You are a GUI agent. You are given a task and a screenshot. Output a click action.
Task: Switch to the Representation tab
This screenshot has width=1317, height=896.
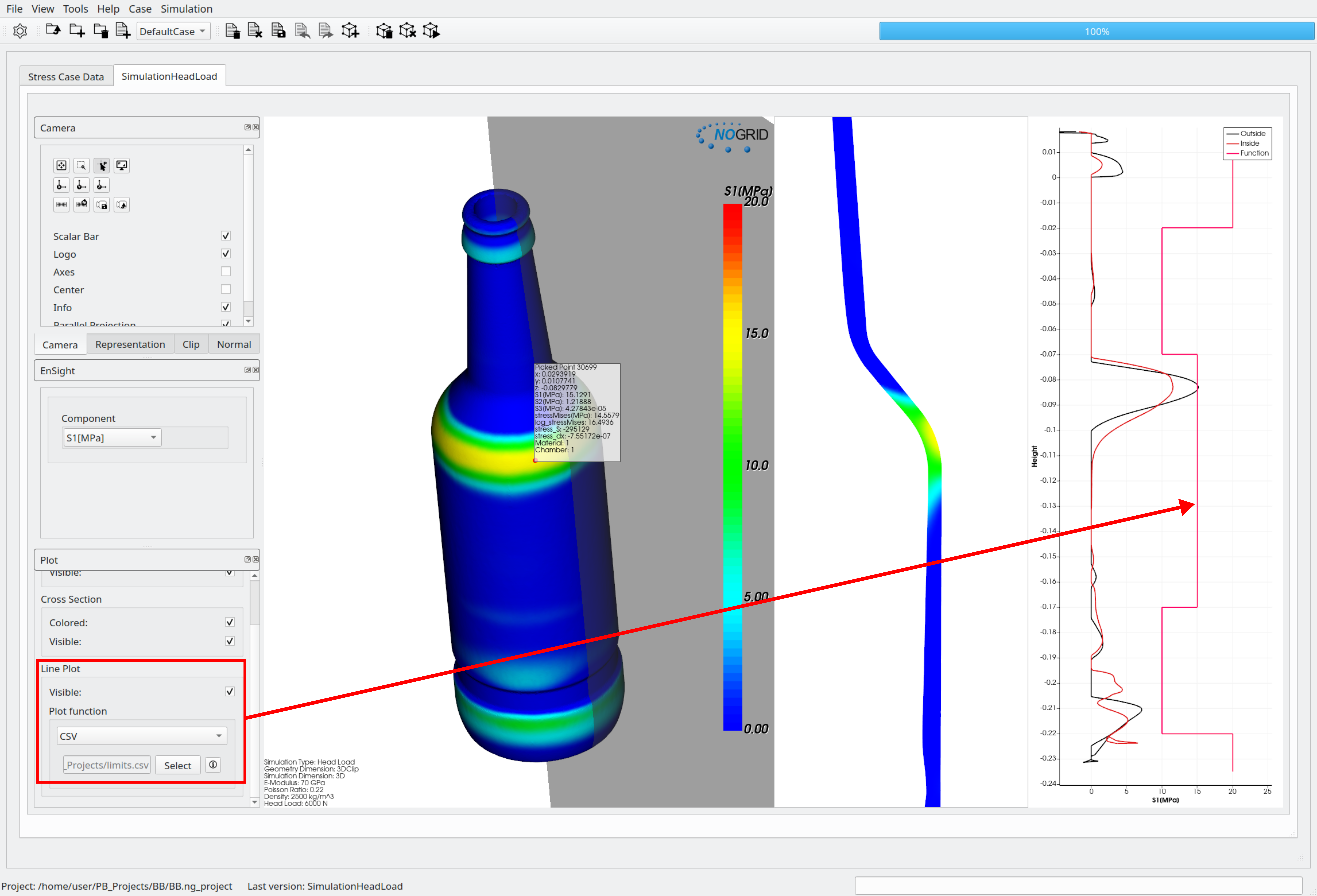tap(130, 344)
